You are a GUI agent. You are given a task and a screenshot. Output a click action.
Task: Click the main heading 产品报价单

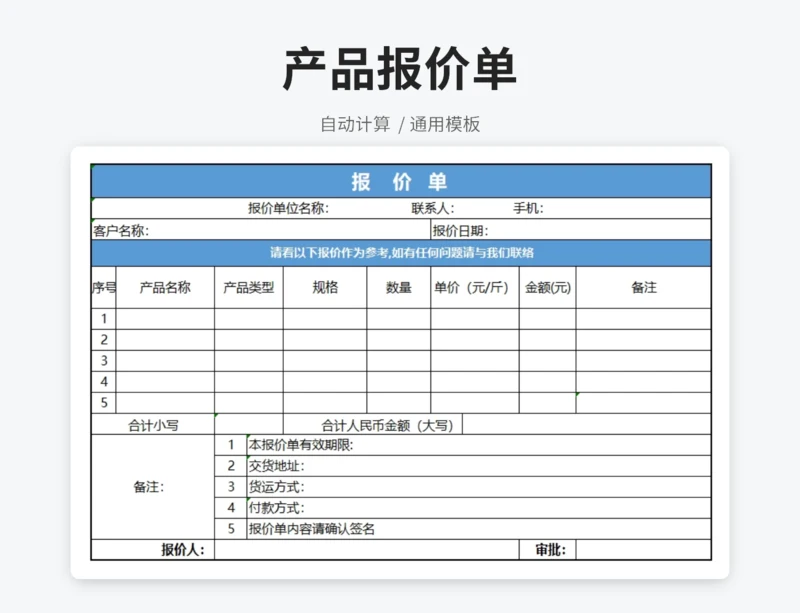(x=399, y=69)
